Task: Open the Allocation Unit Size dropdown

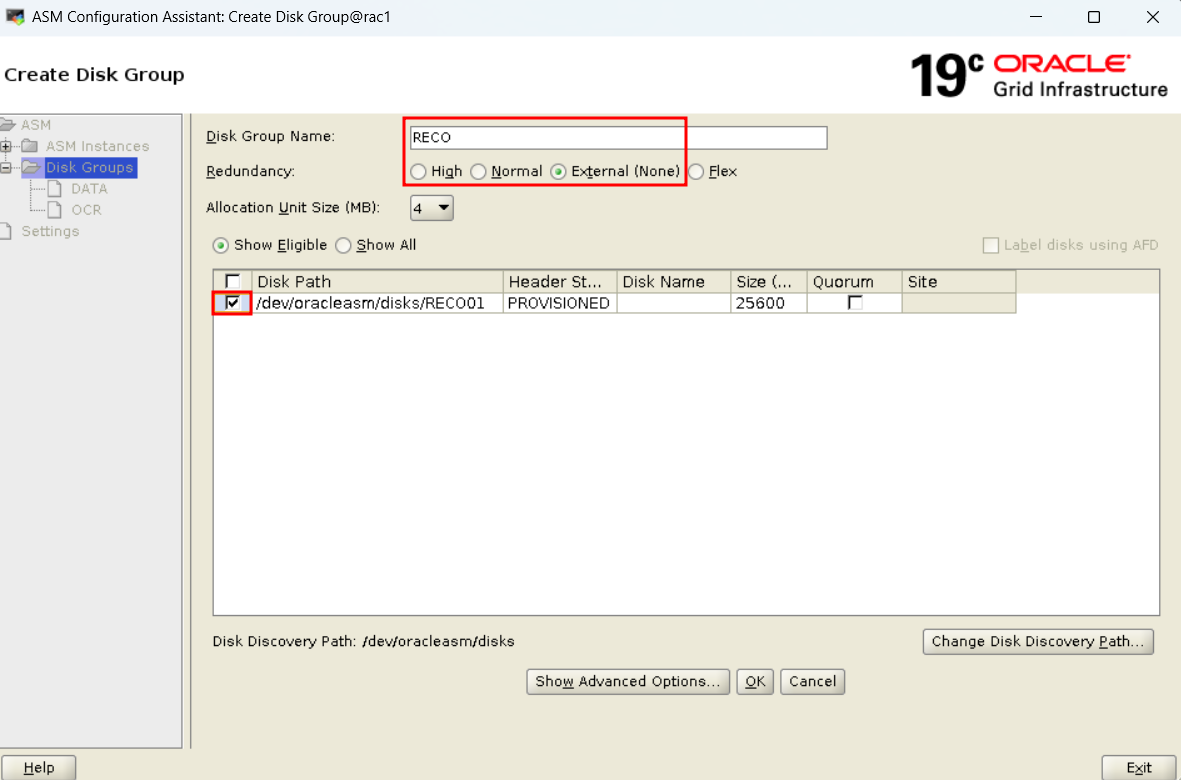Action: (x=432, y=208)
